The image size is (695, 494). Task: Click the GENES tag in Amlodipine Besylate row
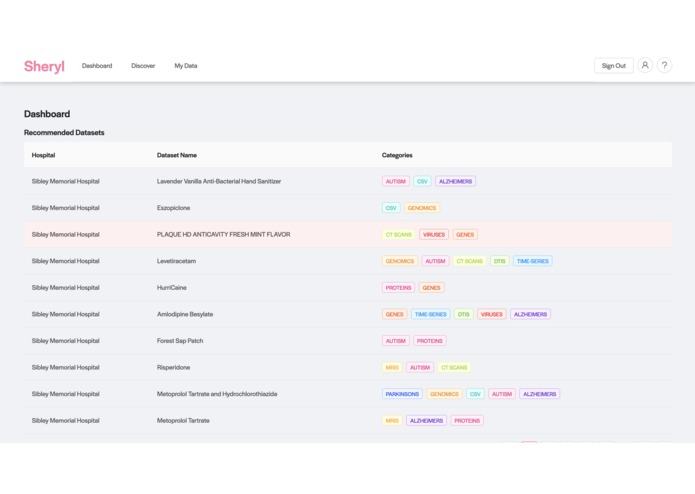click(x=394, y=314)
